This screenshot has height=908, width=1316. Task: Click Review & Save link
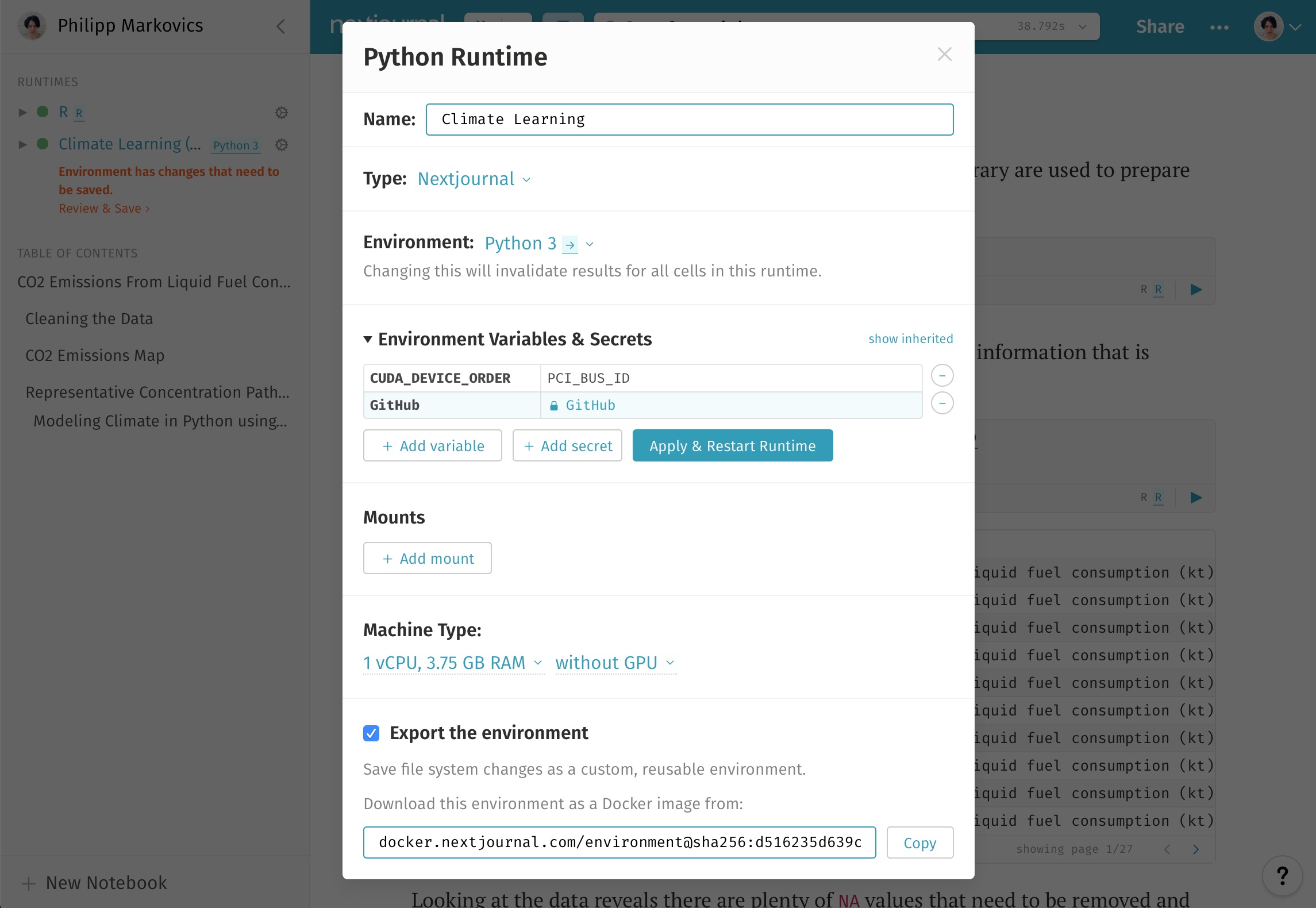104,209
